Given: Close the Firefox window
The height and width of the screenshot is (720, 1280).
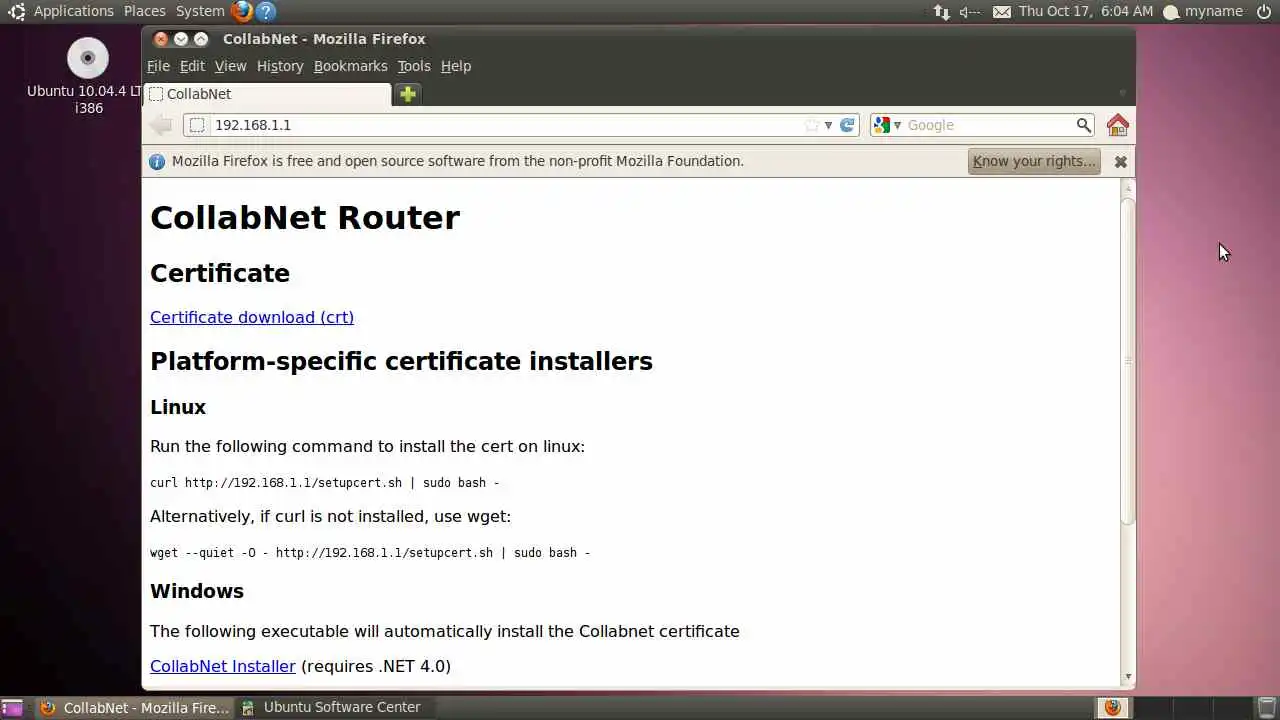Looking at the screenshot, I should tap(161, 39).
